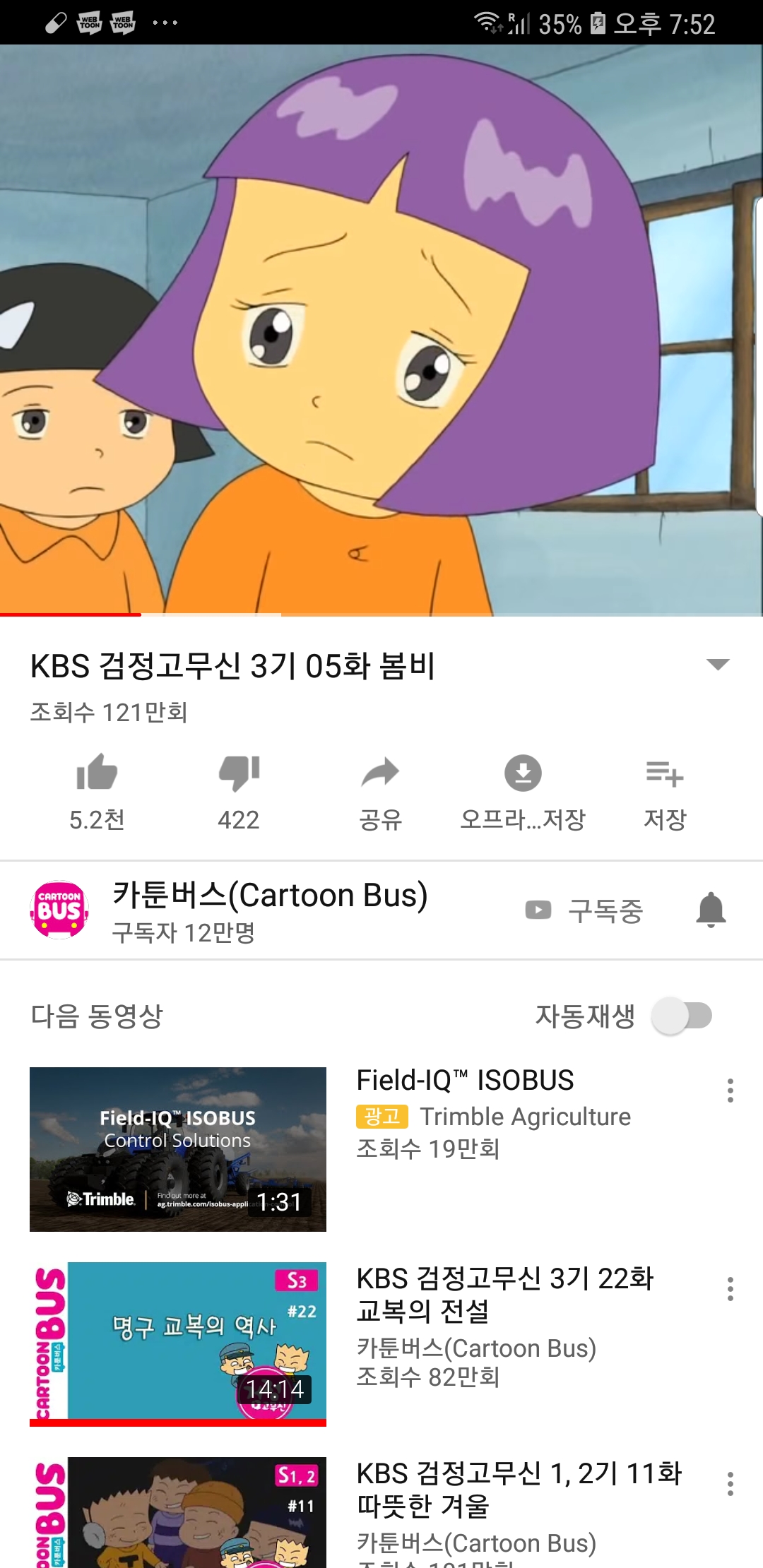Expand the video description arrow
Image resolution: width=763 pixels, height=1568 pixels.
(718, 664)
